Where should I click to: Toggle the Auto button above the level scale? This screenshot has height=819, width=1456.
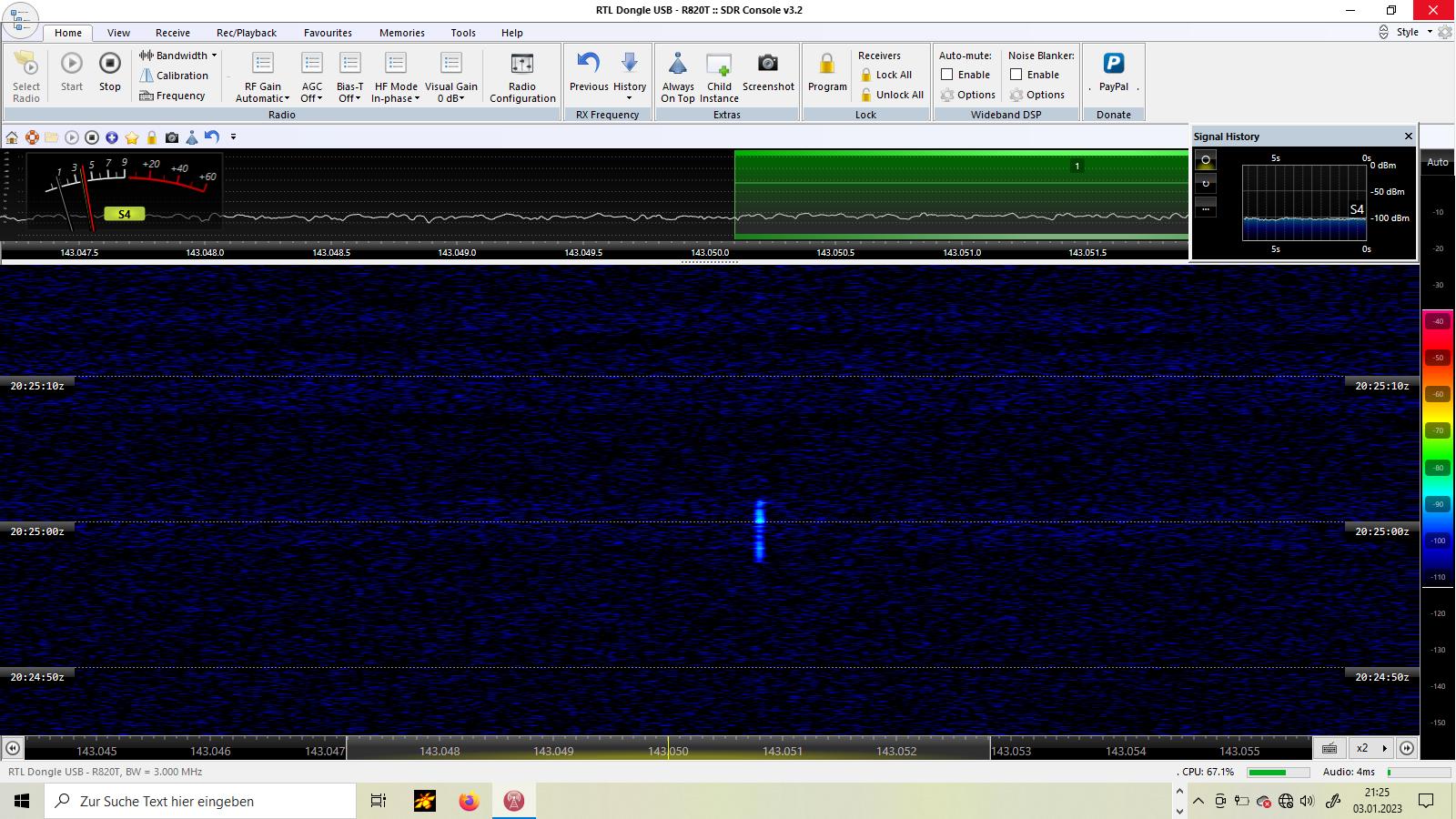tap(1438, 162)
